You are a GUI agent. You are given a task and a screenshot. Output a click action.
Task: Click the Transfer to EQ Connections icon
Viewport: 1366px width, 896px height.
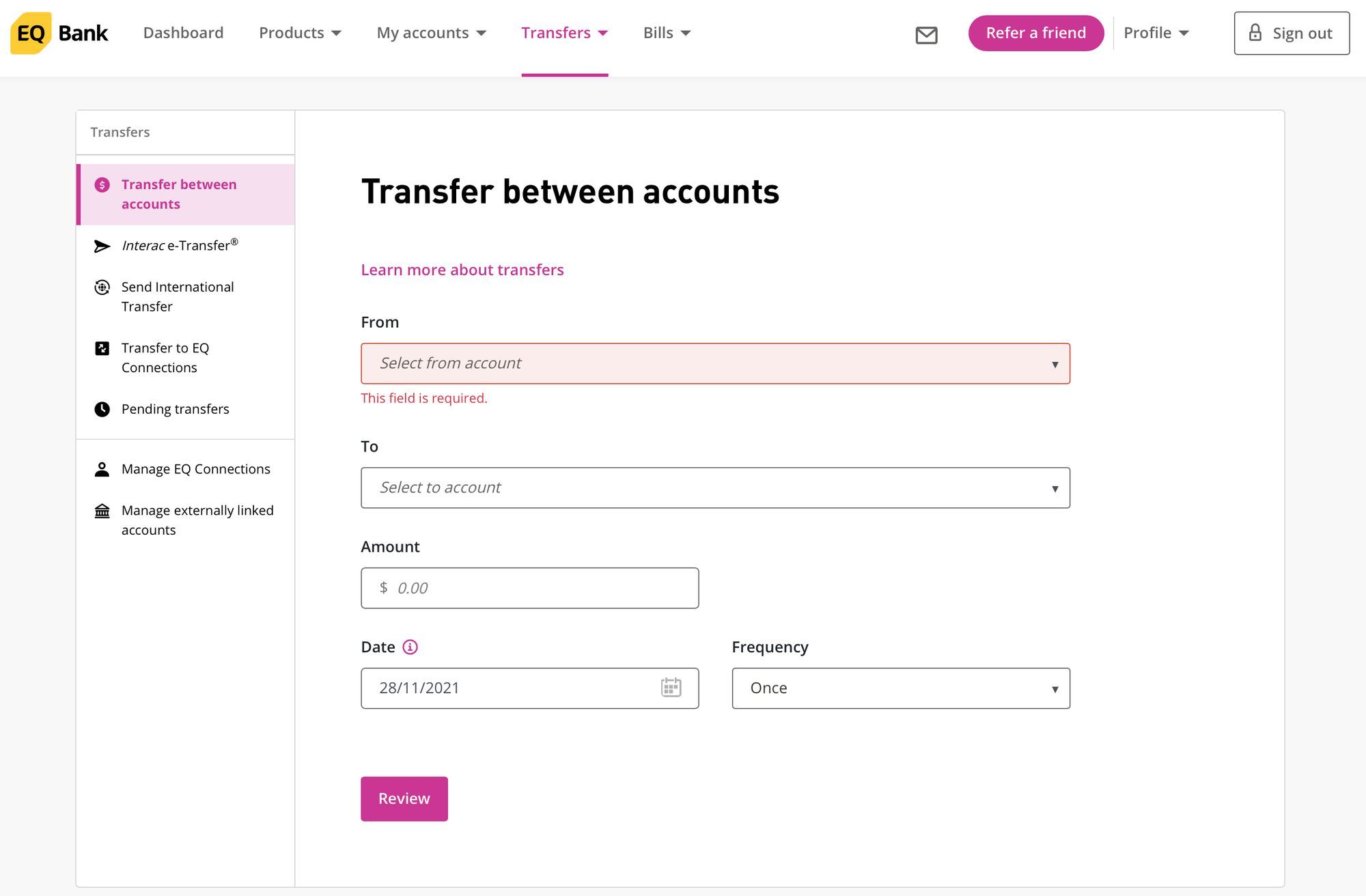[x=102, y=348]
